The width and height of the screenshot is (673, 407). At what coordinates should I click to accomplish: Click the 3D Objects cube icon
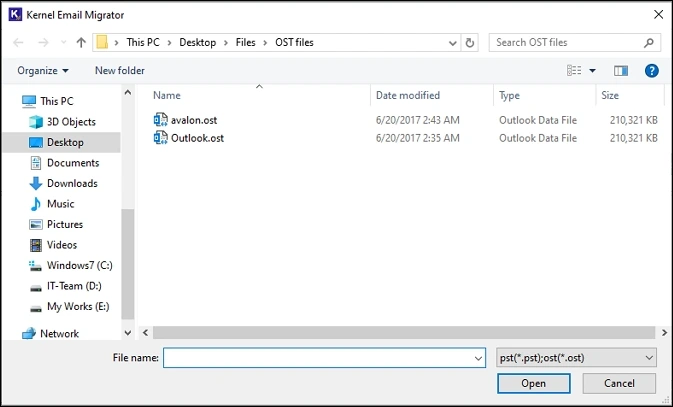tap(36, 122)
